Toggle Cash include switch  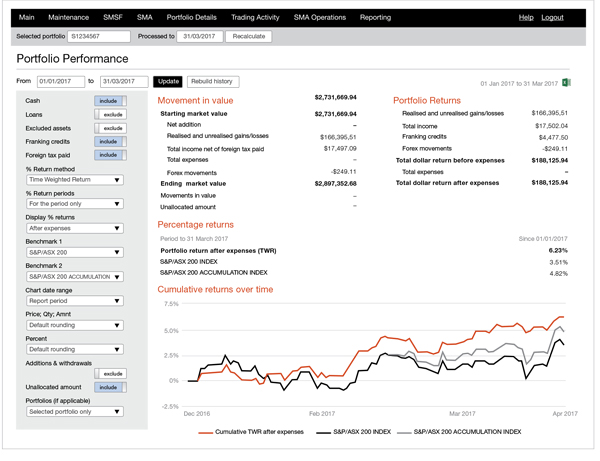click(x=111, y=101)
